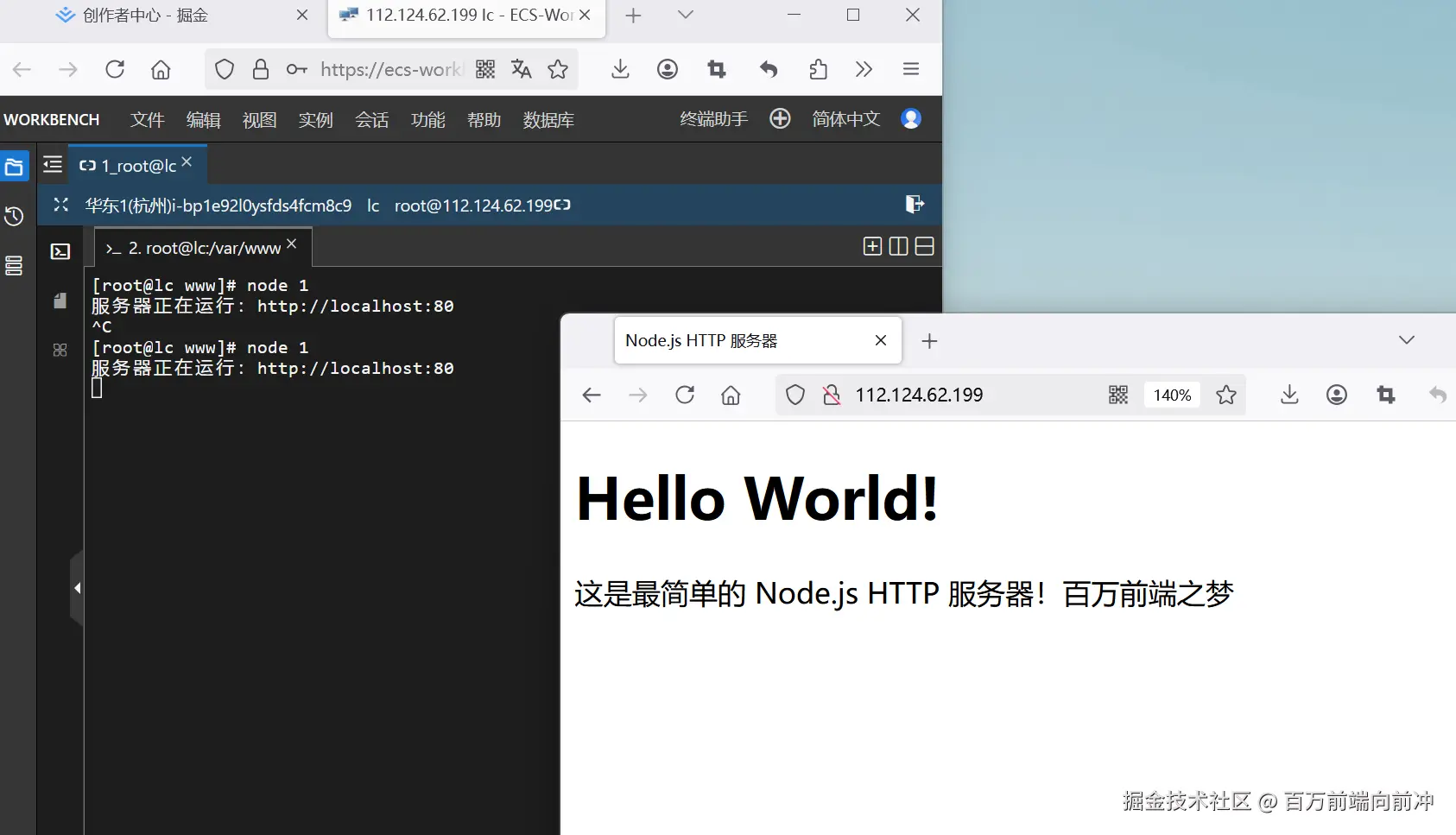Toggle the tracking protection shield on ecs-workbench page

[x=224, y=69]
